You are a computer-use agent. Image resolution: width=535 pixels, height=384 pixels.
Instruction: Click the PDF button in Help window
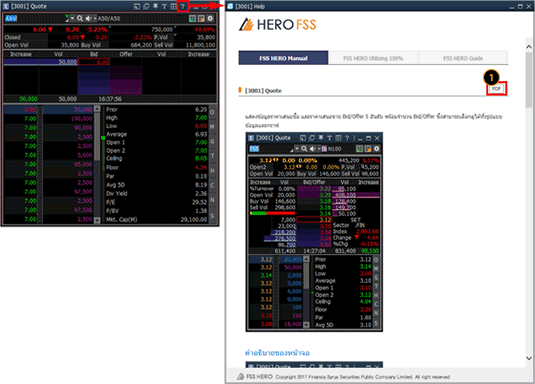point(496,89)
